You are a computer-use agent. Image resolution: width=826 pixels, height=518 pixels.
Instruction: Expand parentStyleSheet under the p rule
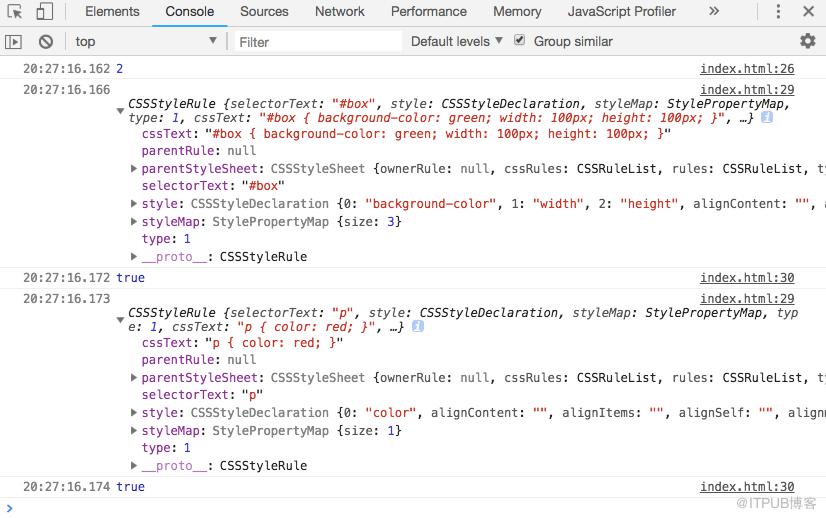[x=134, y=378]
